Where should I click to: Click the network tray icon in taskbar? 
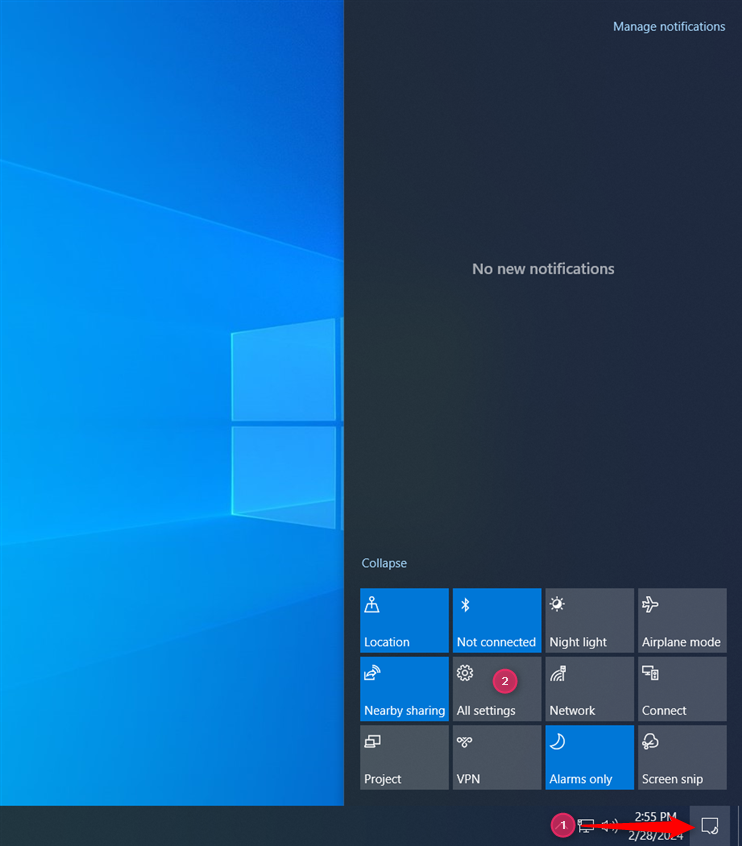click(x=586, y=825)
